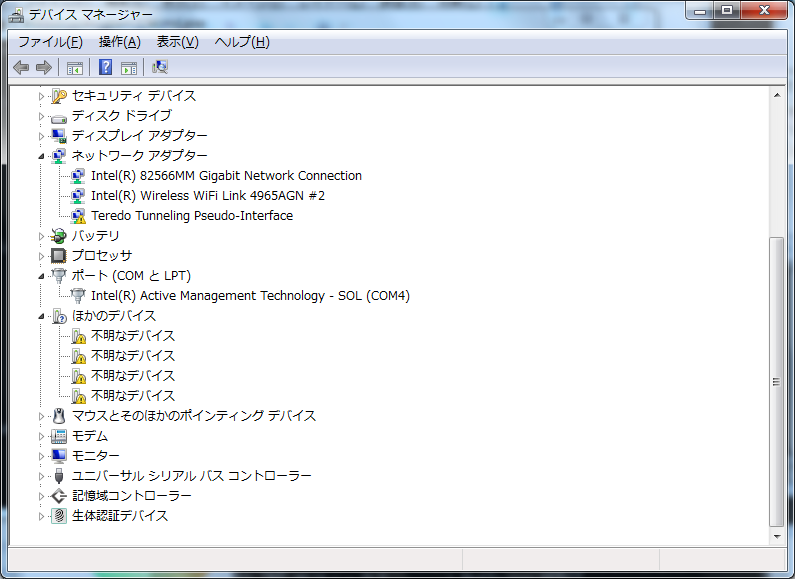Click the display adapter icon
Viewport: 795px width, 579px height.
coord(59,136)
